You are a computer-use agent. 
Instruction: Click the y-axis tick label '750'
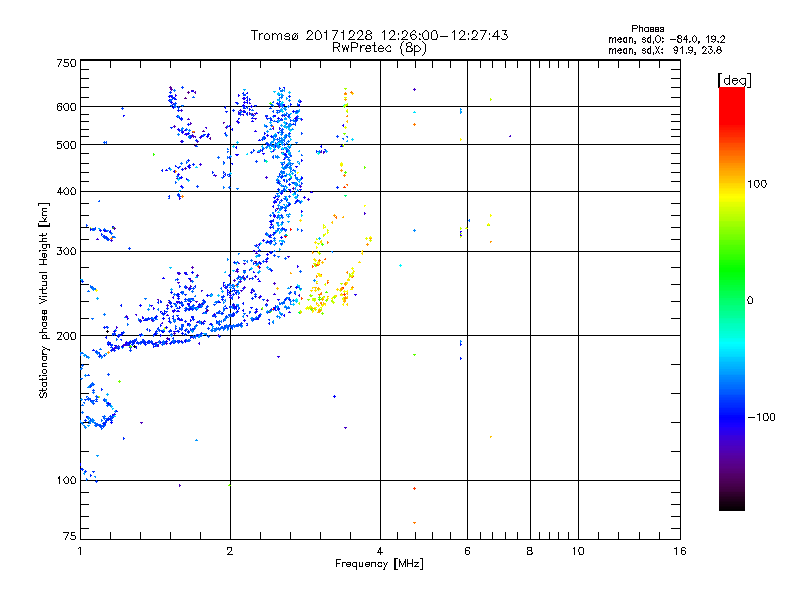coord(66,63)
